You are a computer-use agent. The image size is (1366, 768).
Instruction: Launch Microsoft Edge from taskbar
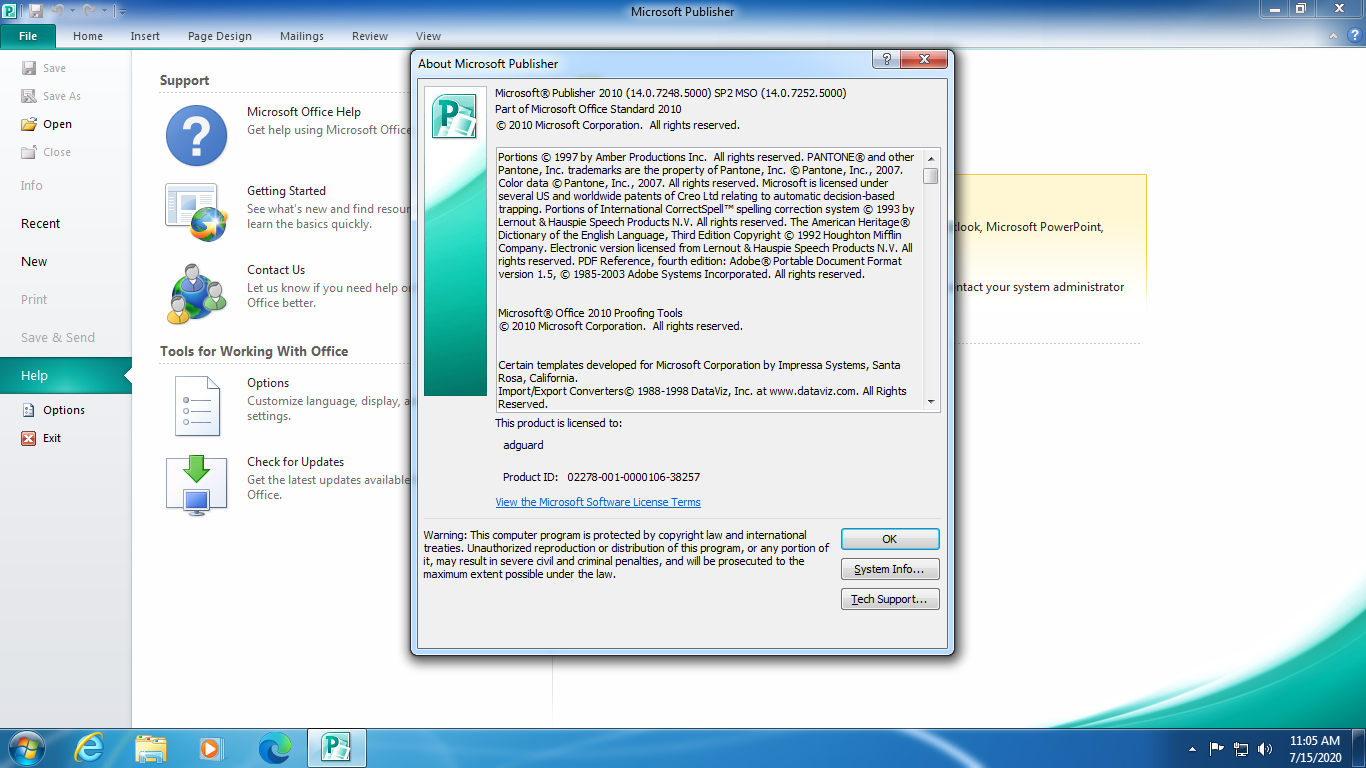click(x=274, y=748)
